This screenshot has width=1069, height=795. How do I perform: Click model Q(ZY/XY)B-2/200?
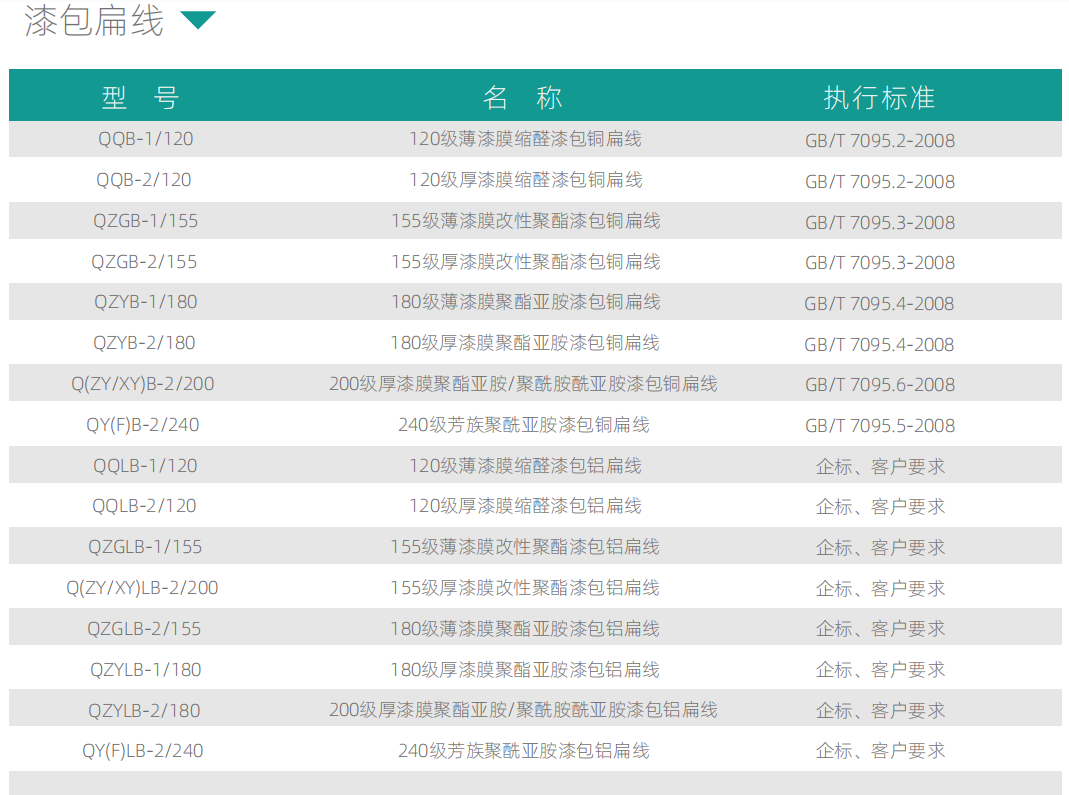142,384
